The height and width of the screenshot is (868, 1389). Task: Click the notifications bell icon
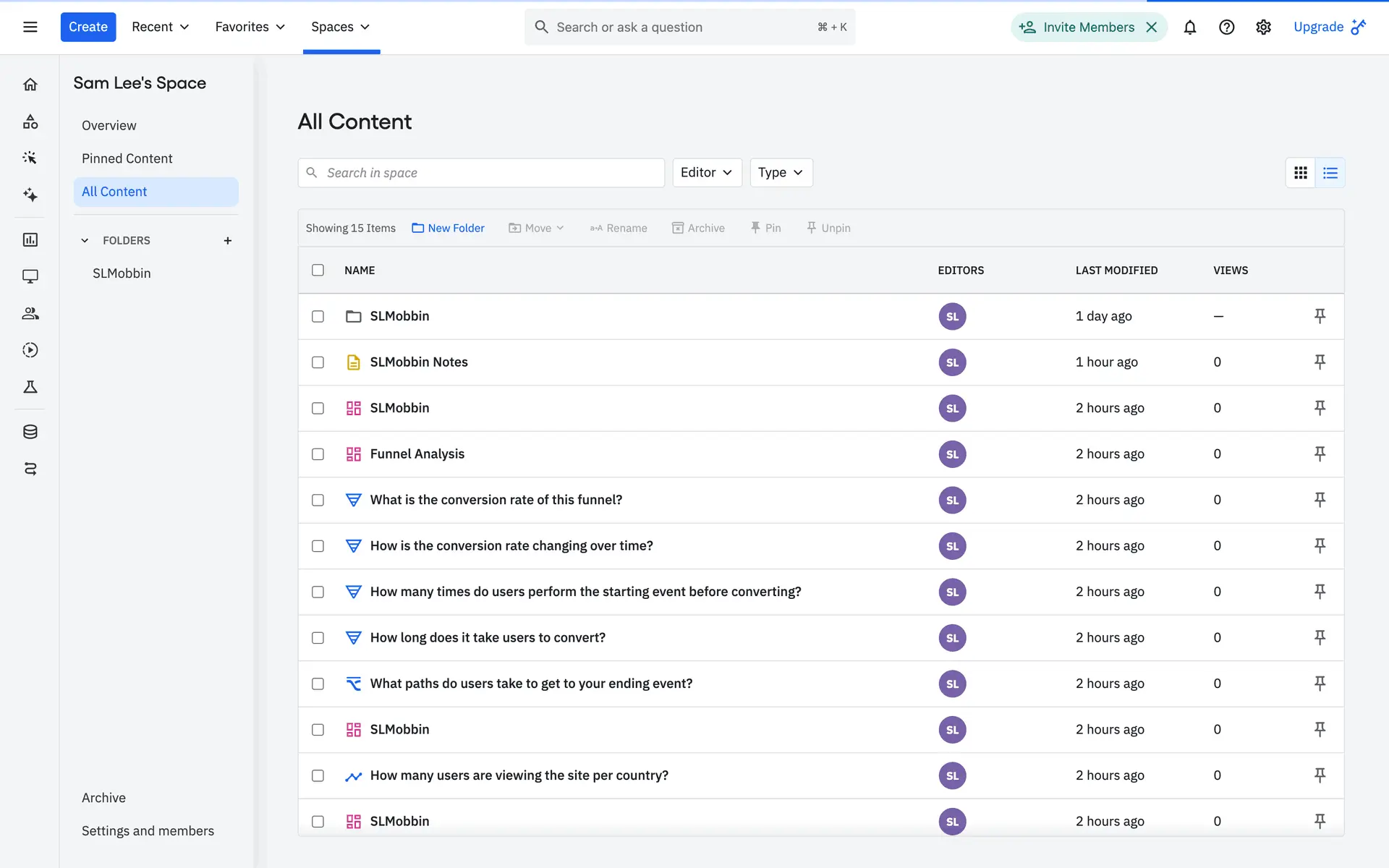pos(1189,27)
